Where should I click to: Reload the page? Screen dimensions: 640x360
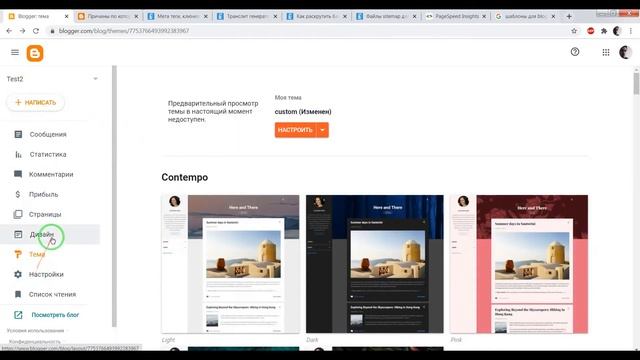click(x=36, y=31)
